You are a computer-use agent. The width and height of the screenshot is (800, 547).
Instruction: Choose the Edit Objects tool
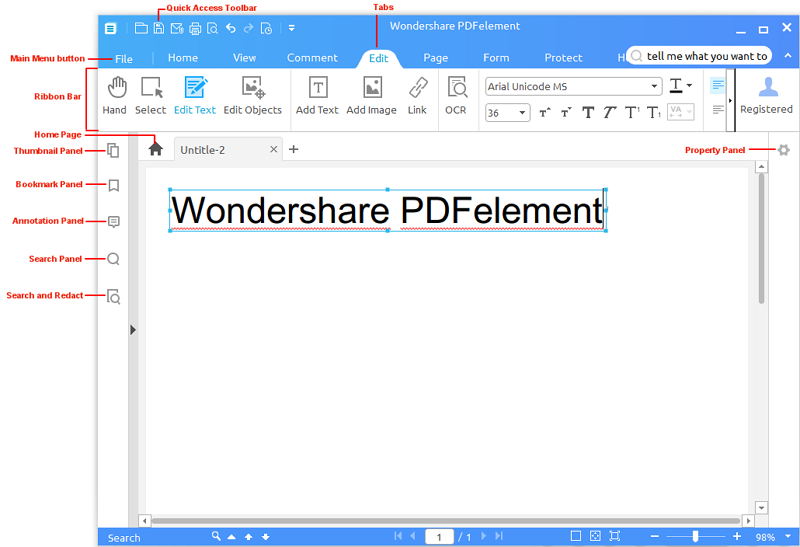tap(253, 96)
